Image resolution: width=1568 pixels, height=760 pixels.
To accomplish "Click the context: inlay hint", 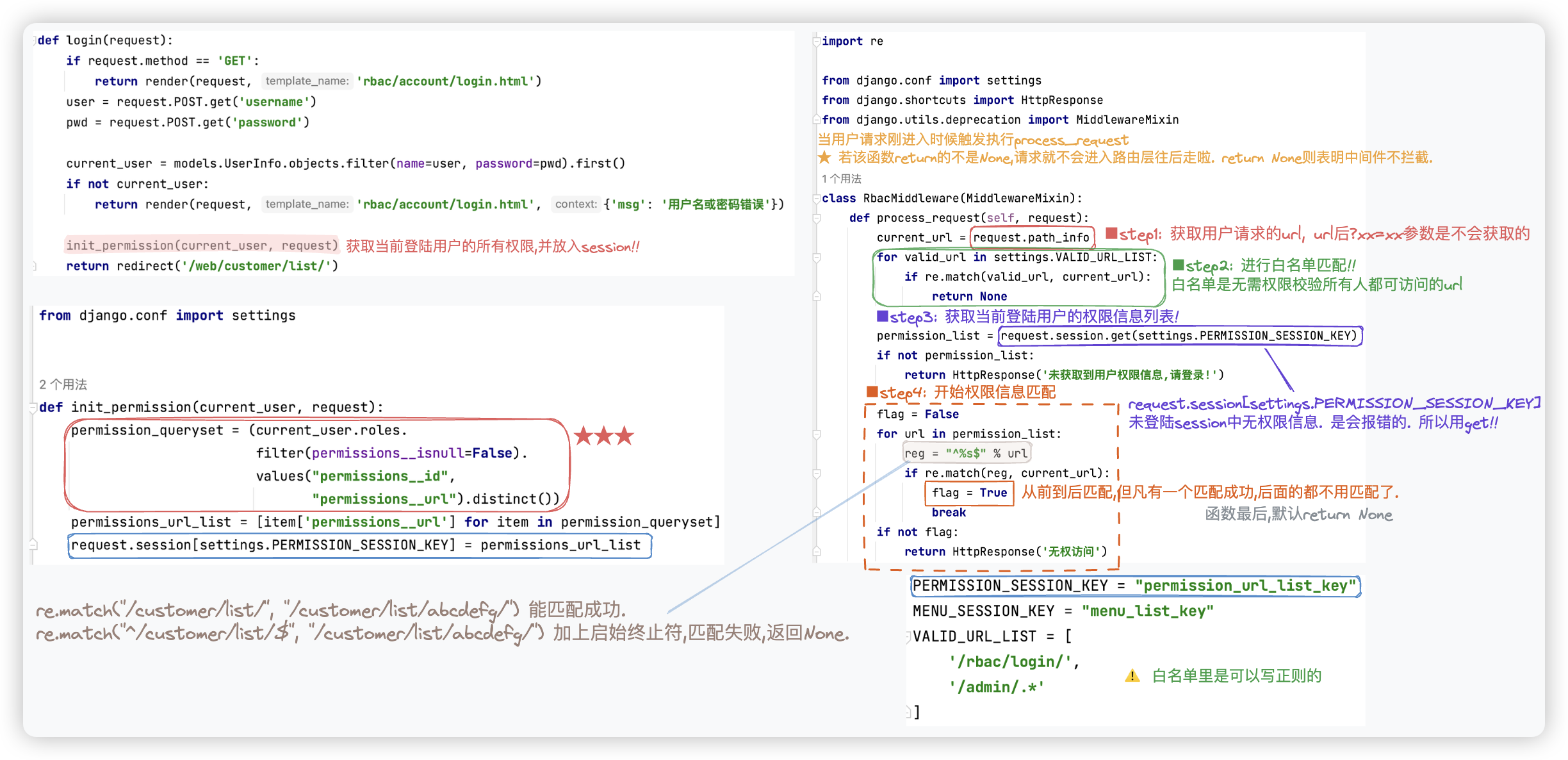I will coord(575,204).
